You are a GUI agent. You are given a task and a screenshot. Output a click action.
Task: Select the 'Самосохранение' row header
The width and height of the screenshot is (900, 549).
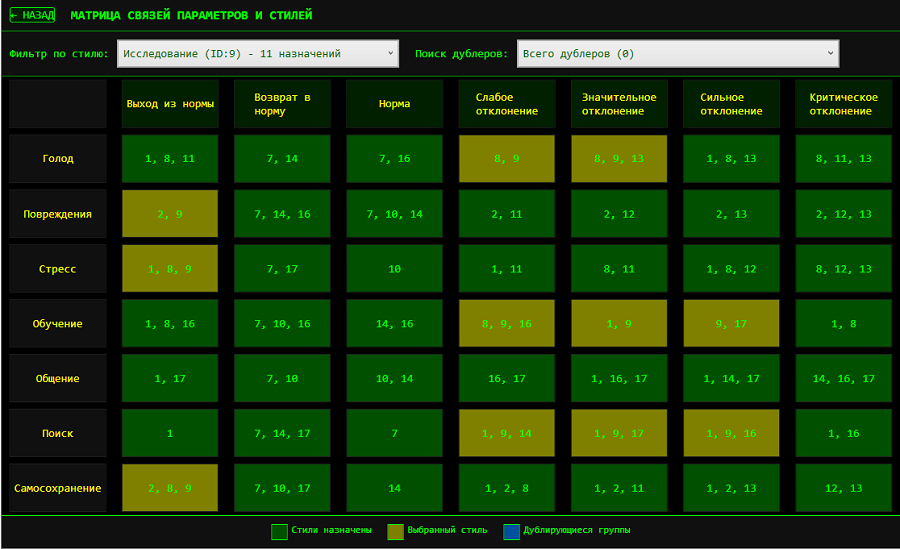(58, 489)
